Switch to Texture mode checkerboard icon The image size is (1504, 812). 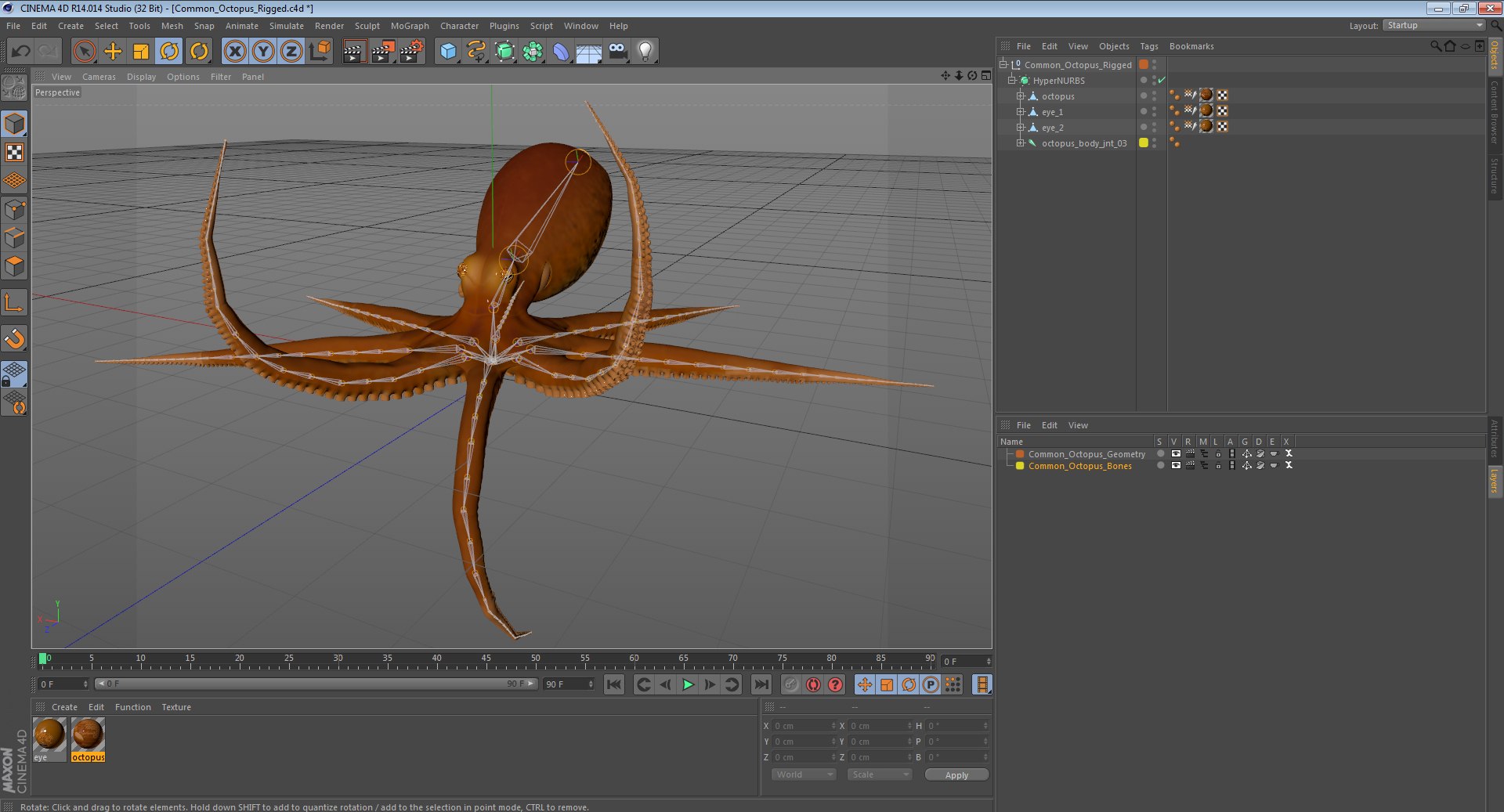(x=14, y=152)
